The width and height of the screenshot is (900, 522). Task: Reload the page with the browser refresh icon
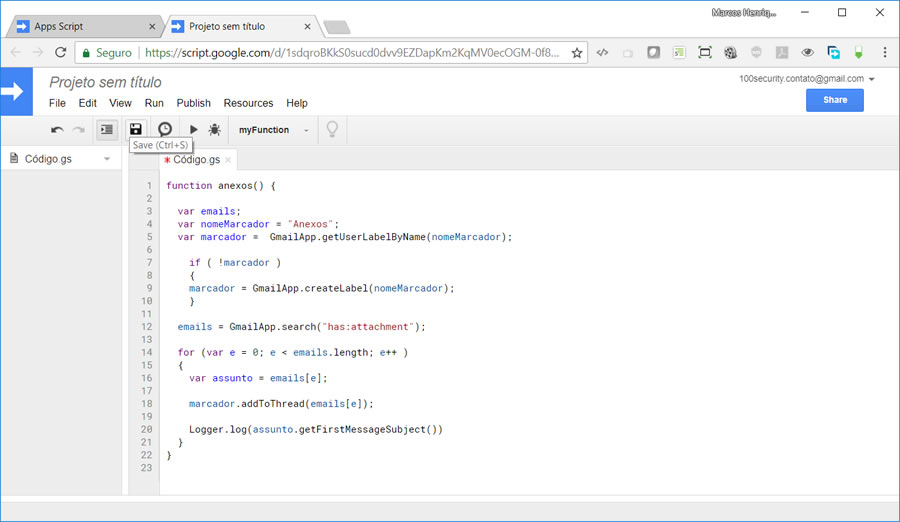tap(60, 52)
